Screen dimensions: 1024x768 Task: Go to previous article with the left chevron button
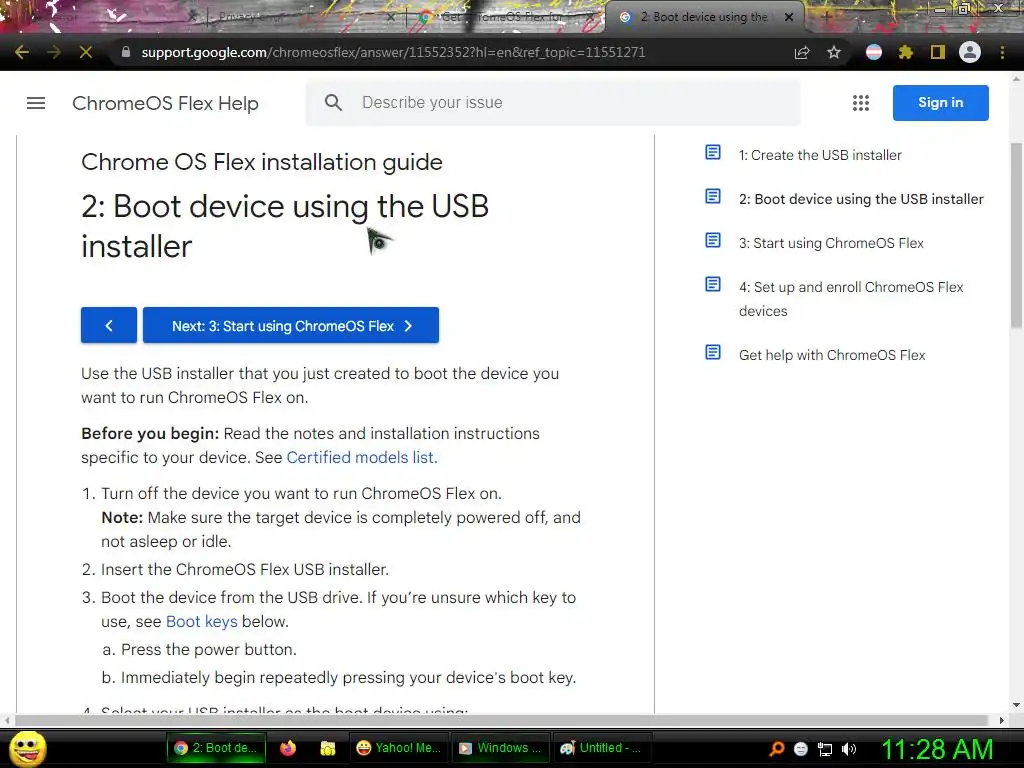click(x=109, y=325)
